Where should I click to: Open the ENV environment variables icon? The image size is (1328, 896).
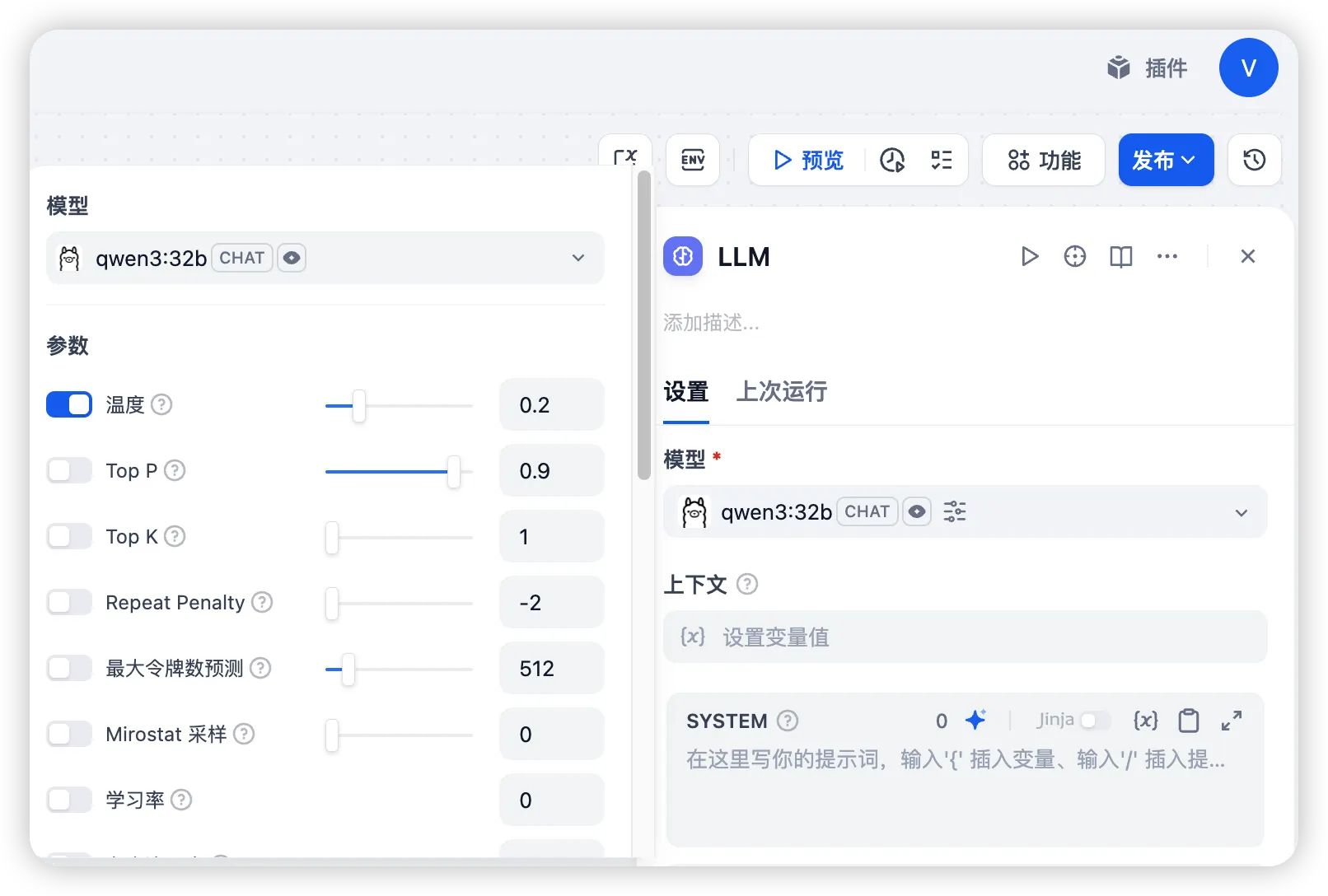pyautogui.click(x=693, y=160)
